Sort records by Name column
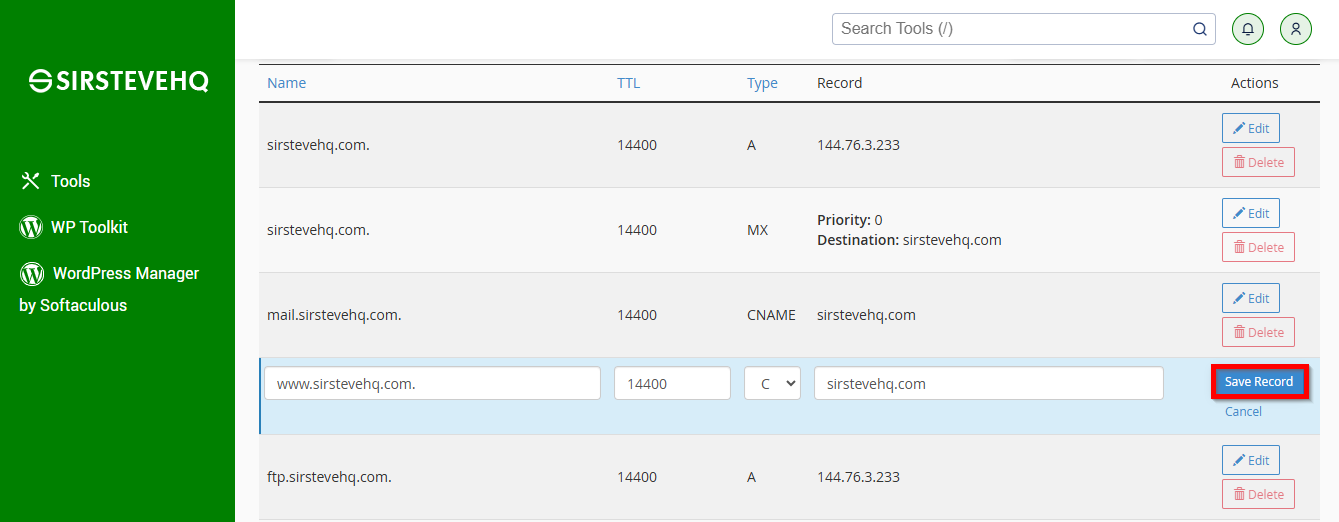 point(286,83)
